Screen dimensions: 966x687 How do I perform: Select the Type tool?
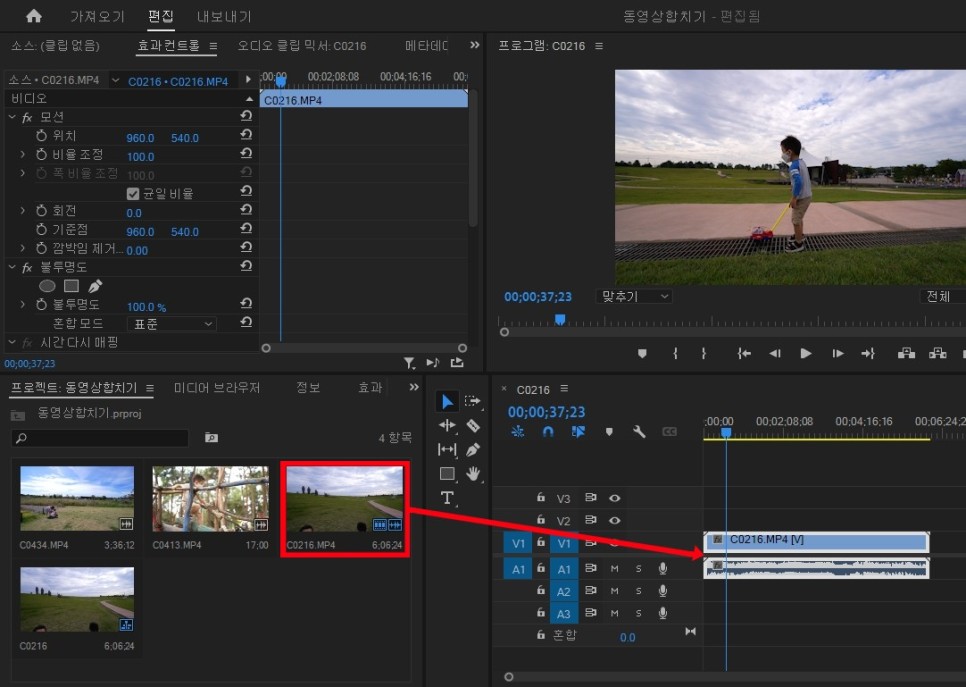(x=447, y=498)
